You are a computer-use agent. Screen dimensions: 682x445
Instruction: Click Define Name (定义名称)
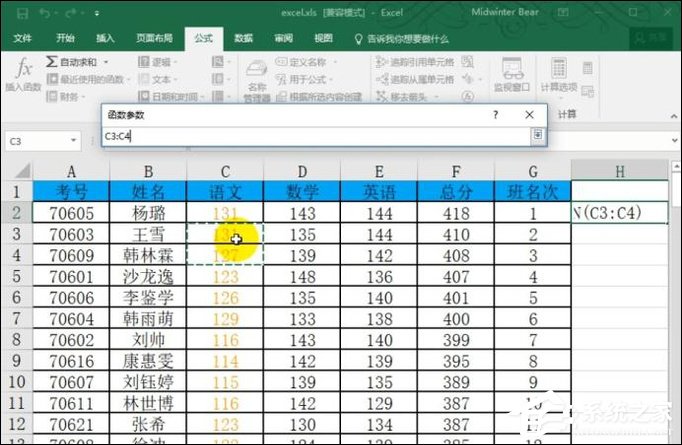click(306, 62)
